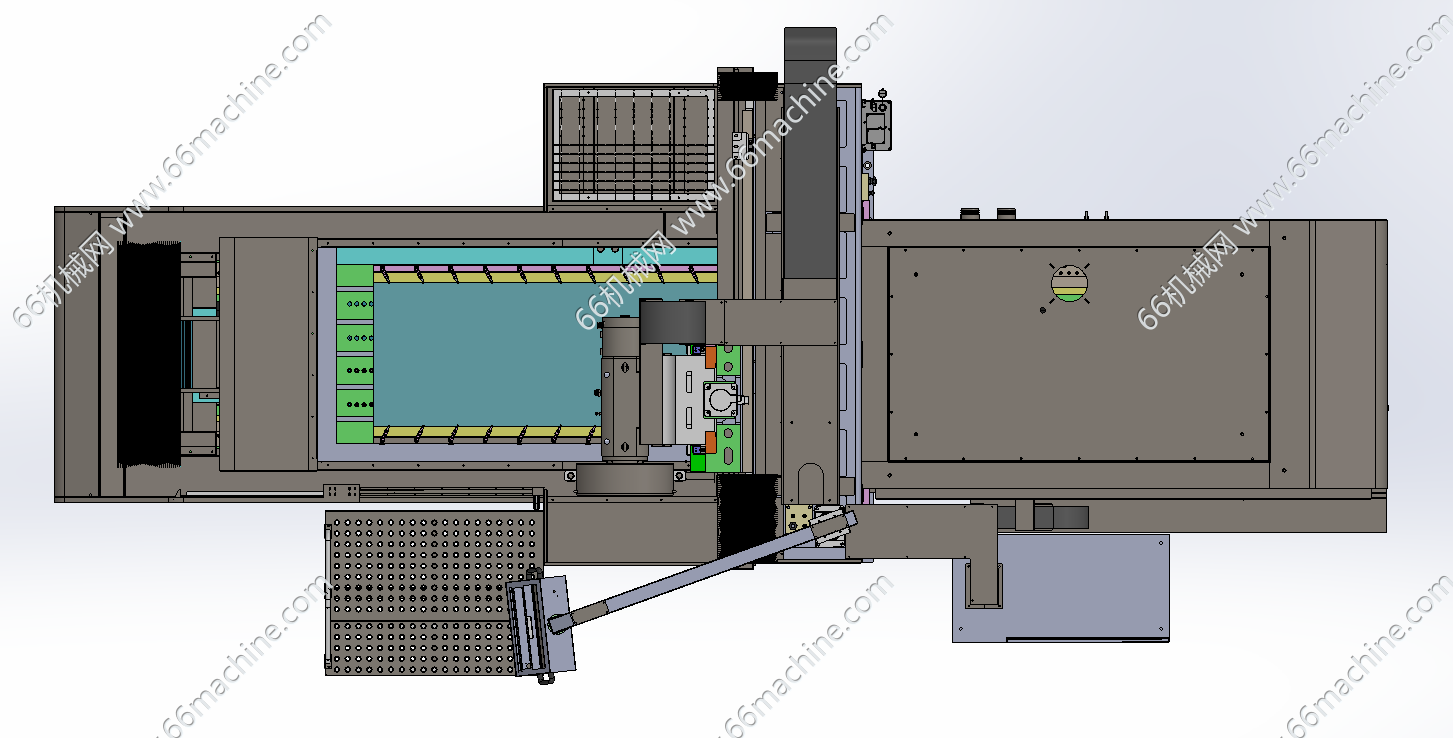1453x738 pixels.
Task: Click the gray cover plate left of table
Action: pos(267,354)
